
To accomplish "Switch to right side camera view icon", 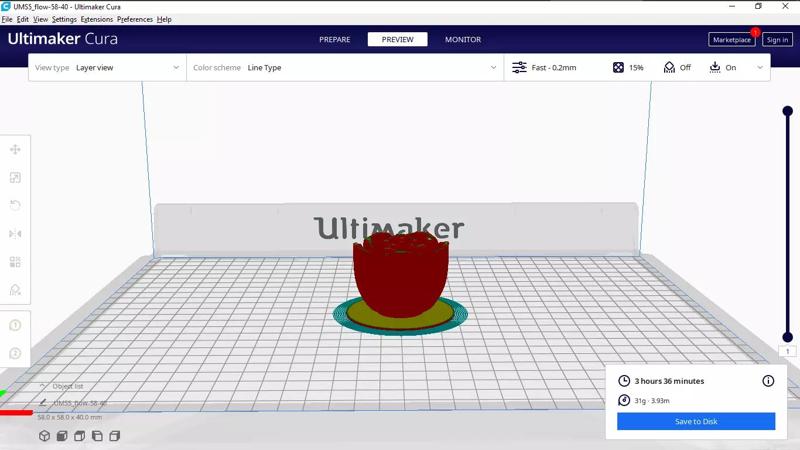I will (115, 436).
